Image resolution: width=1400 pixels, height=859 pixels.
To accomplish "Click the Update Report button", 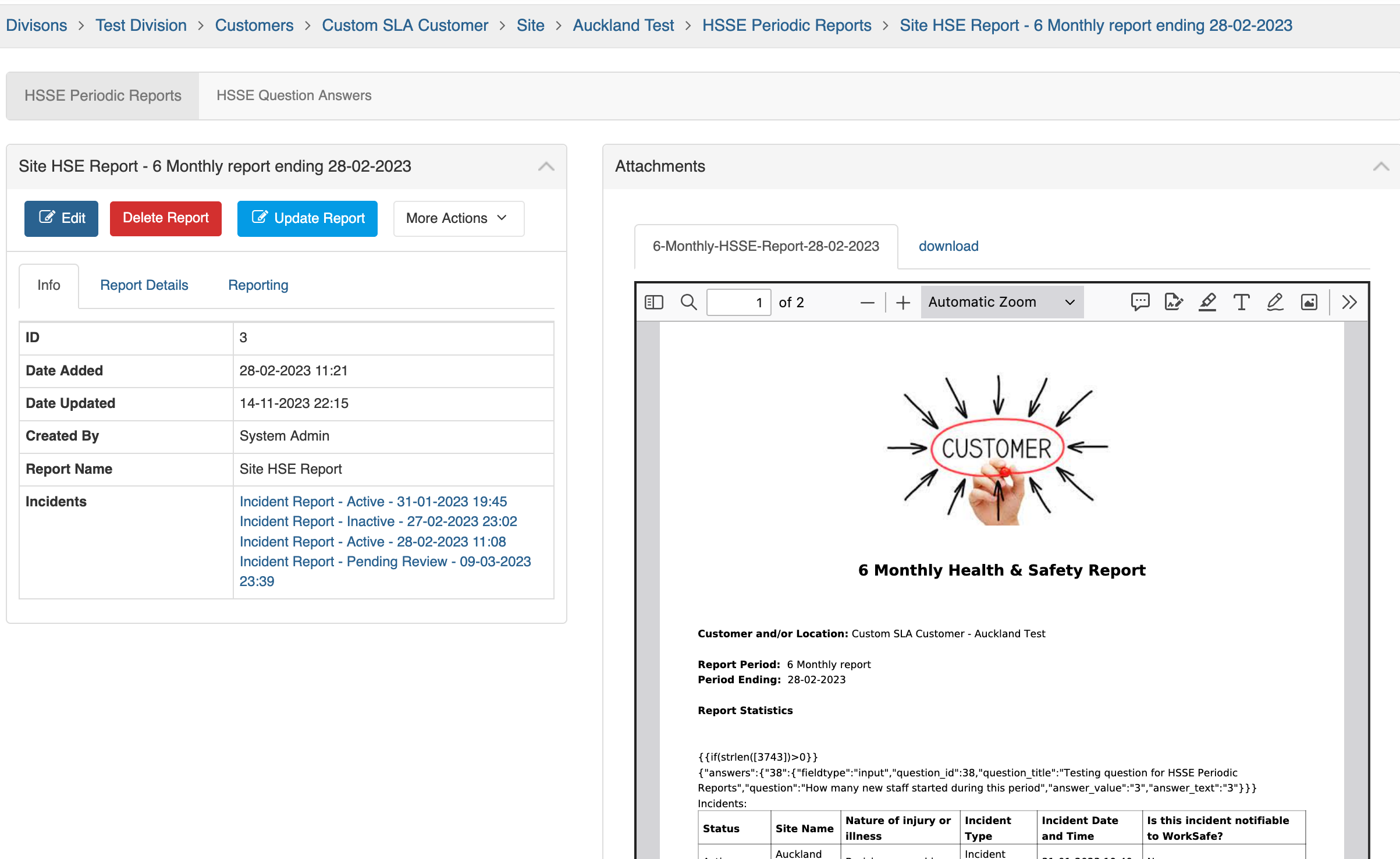I will (x=307, y=218).
